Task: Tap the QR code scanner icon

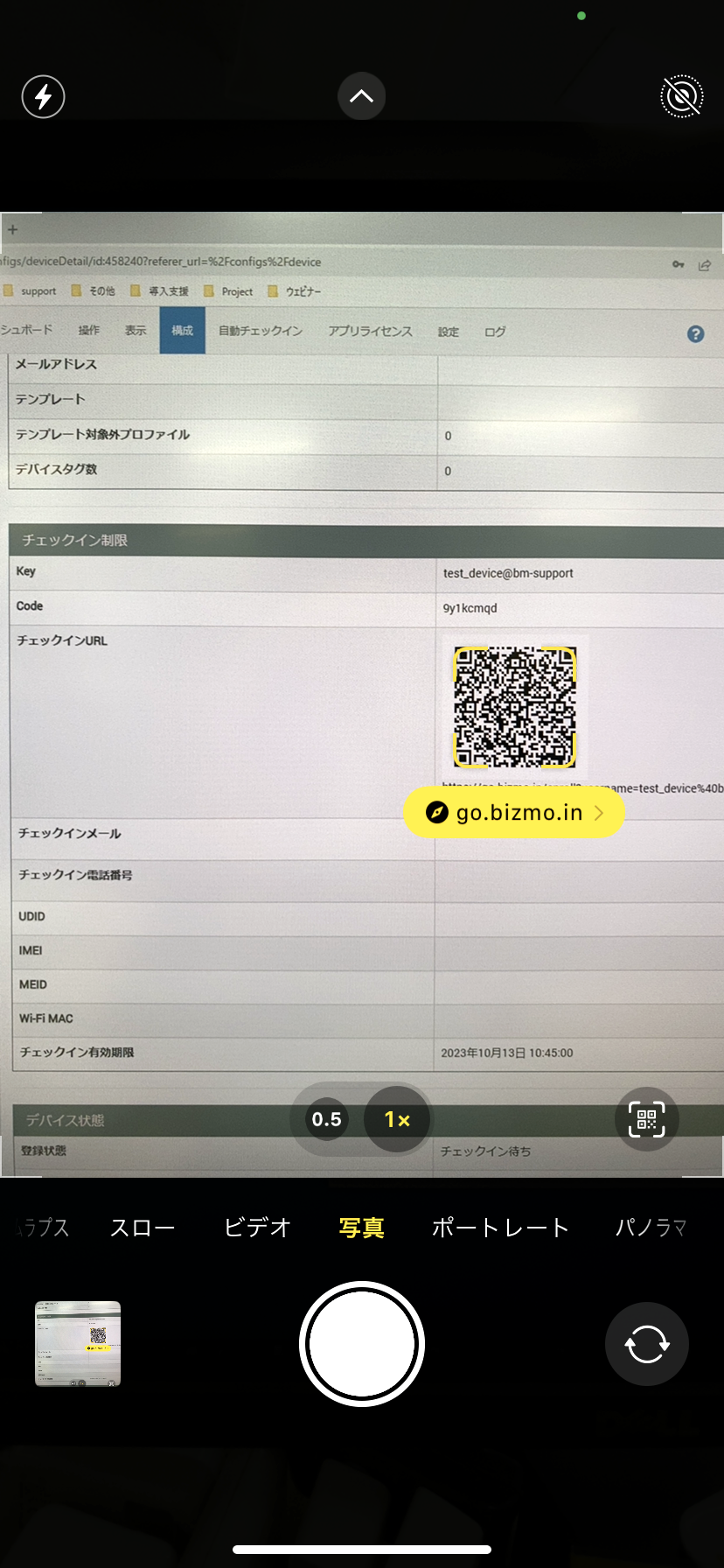Action: click(646, 1119)
